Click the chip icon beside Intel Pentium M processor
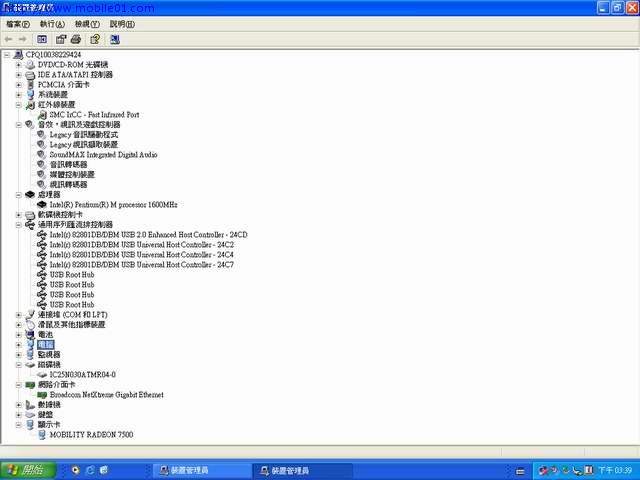640x480 pixels. [42, 204]
